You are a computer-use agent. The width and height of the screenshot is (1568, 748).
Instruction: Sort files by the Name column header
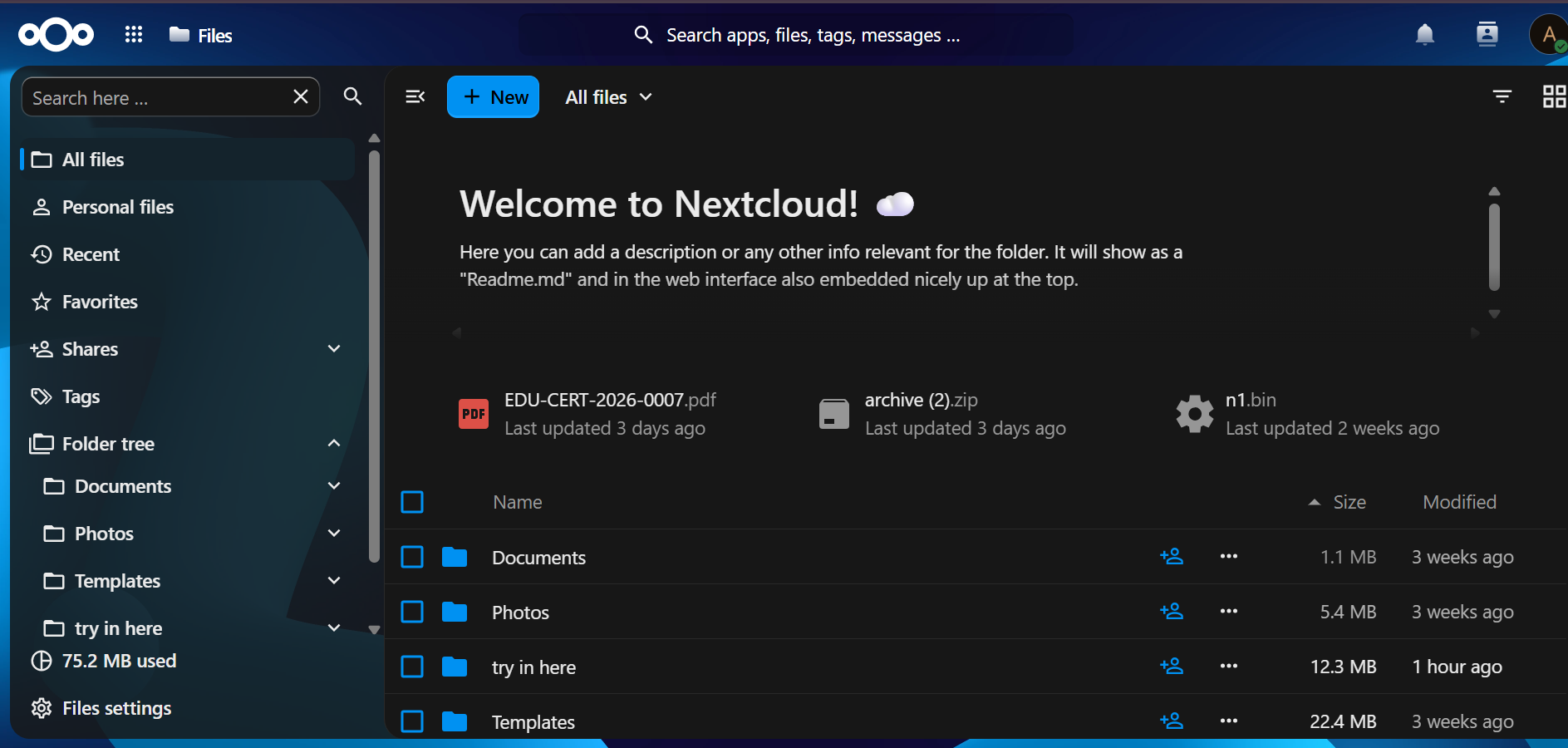point(517,502)
